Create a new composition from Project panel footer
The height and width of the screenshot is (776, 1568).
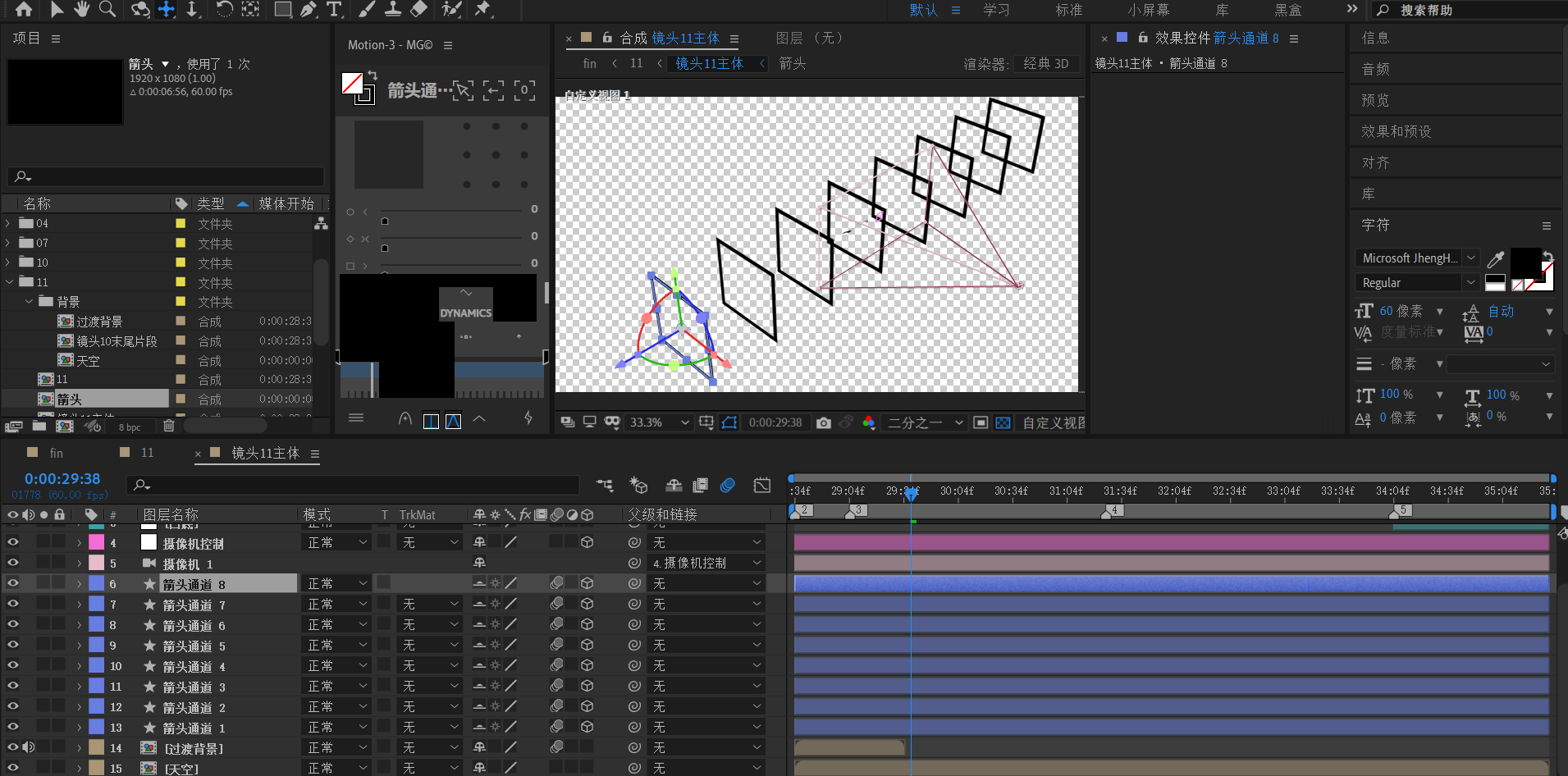tap(65, 426)
